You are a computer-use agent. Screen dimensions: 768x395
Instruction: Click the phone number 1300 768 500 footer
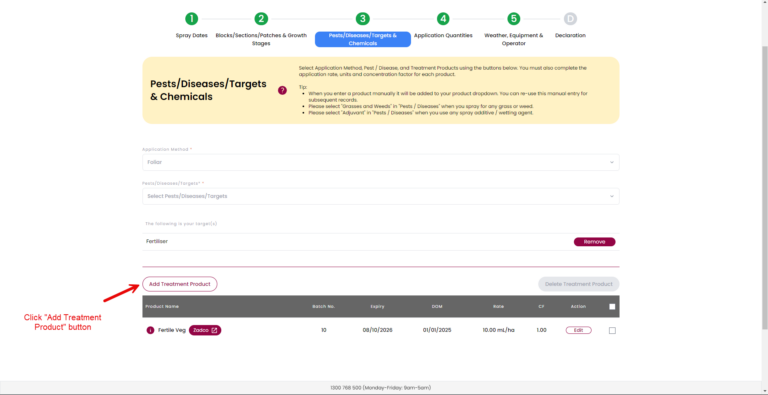pyautogui.click(x=347, y=388)
